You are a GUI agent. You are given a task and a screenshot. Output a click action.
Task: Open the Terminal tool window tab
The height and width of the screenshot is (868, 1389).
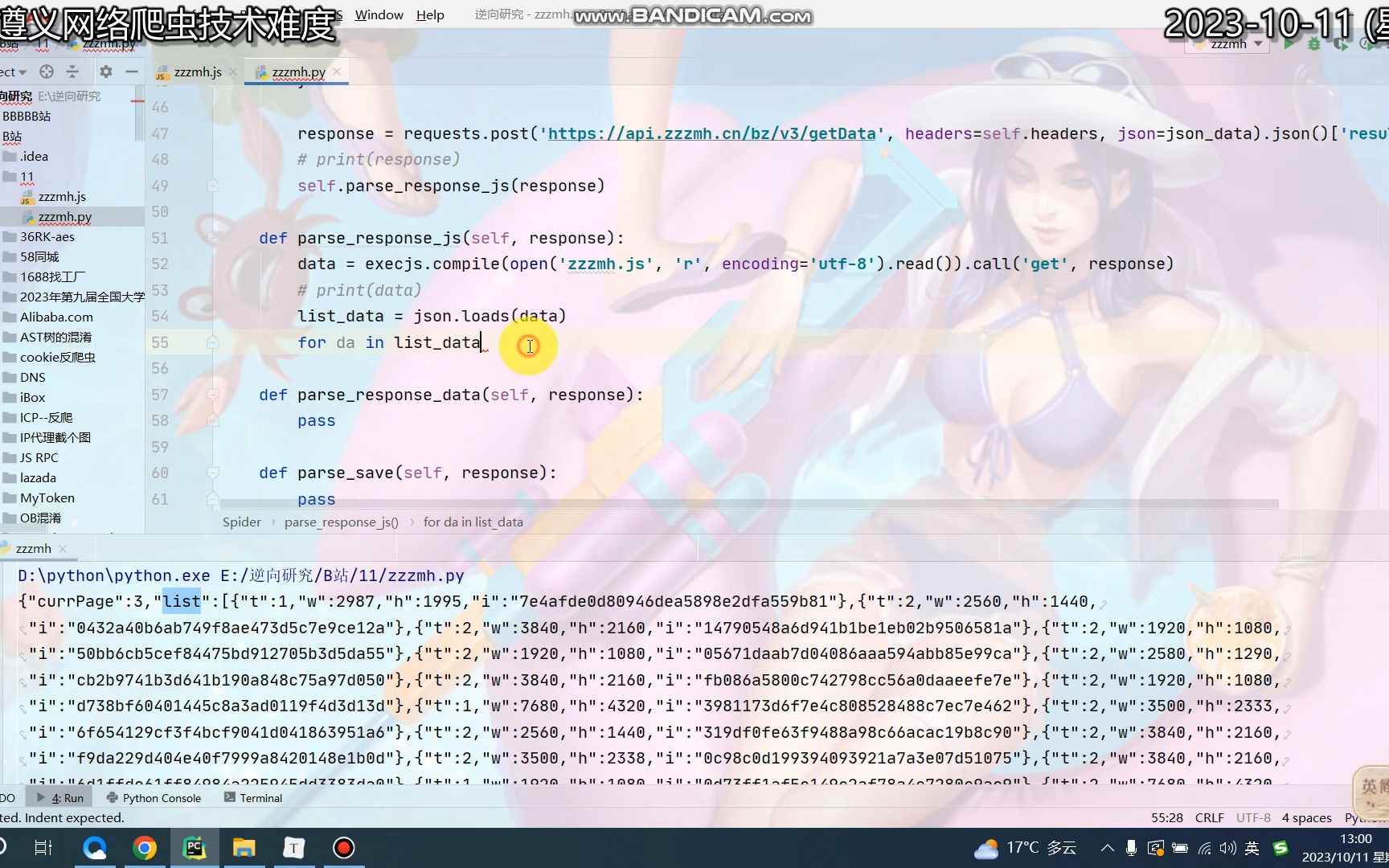(252, 798)
